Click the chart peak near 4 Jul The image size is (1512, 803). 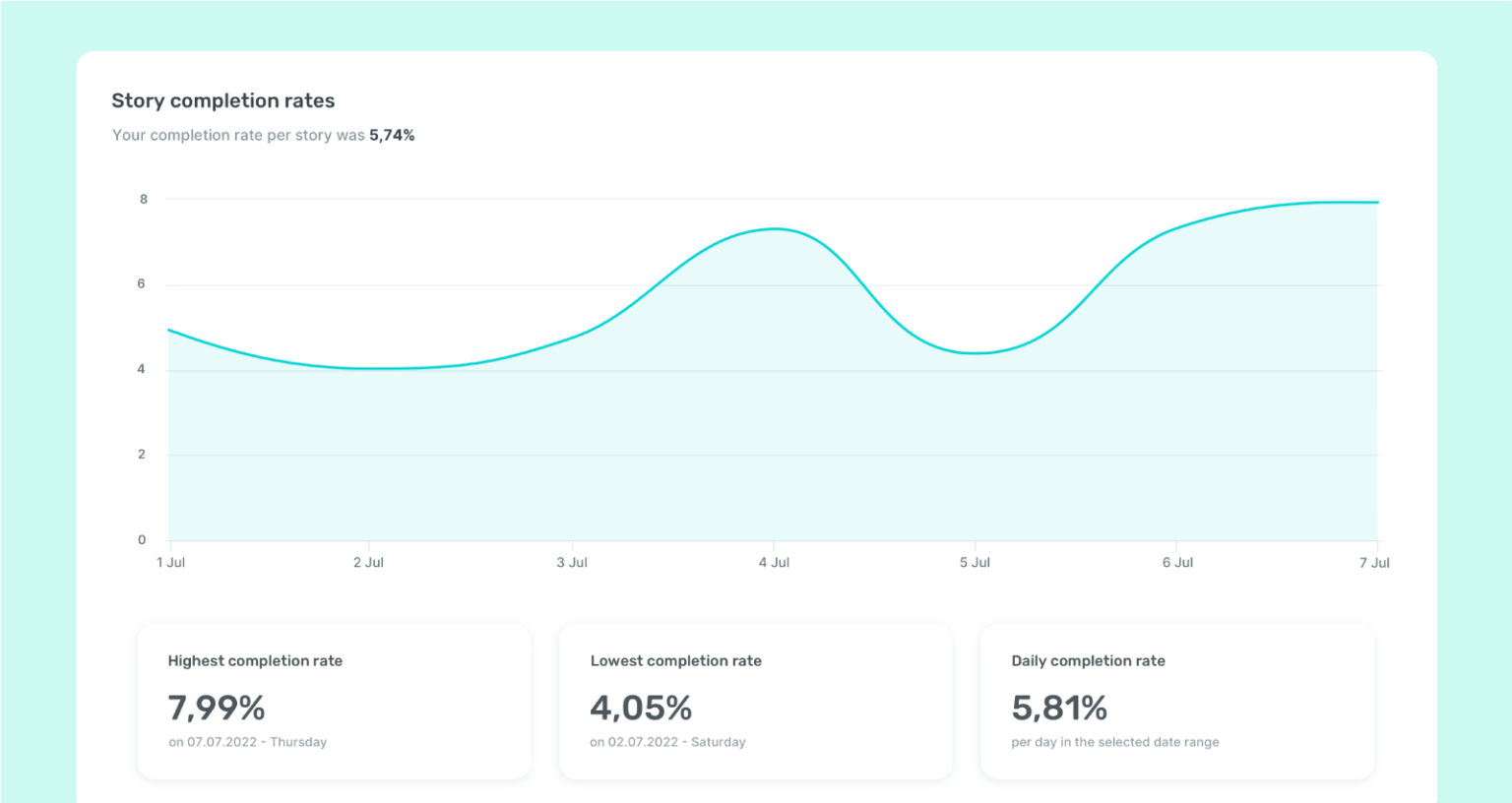pyautogui.click(x=775, y=229)
